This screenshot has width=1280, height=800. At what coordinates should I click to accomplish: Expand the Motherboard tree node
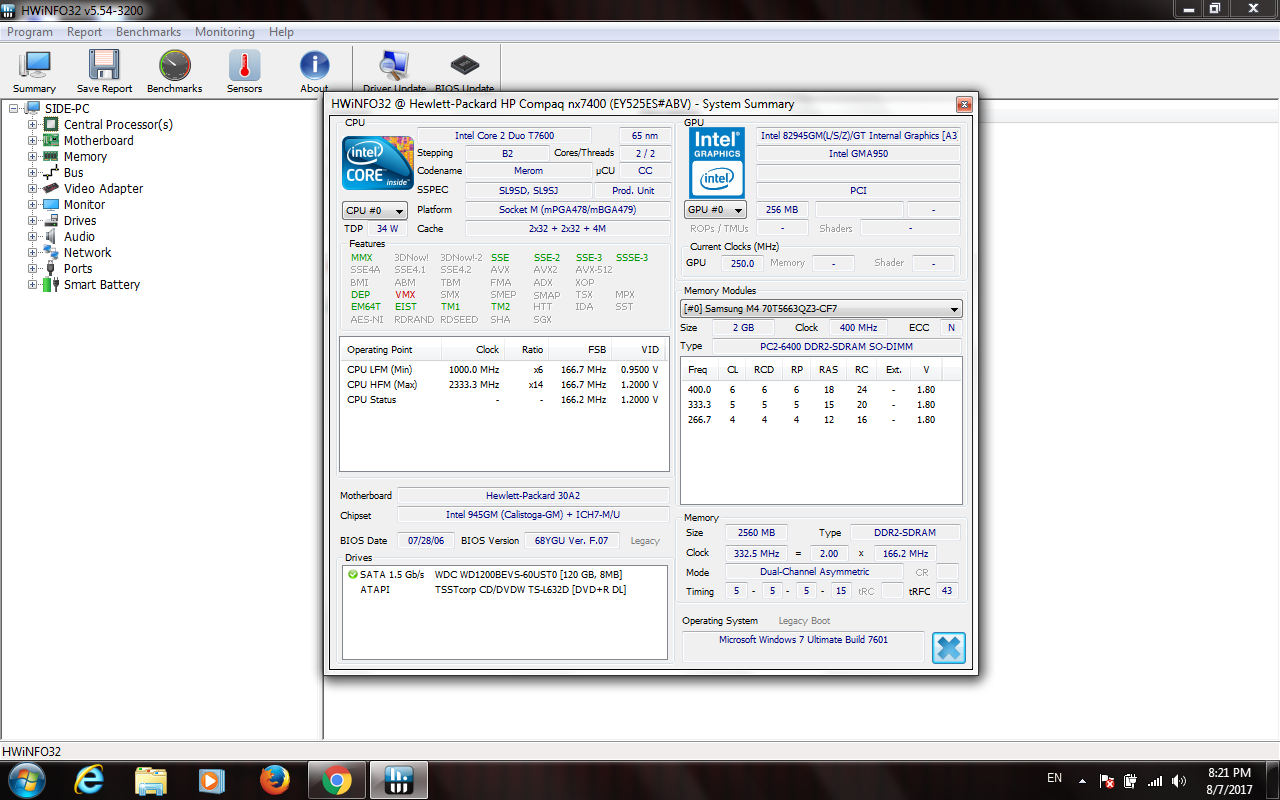click(32, 141)
